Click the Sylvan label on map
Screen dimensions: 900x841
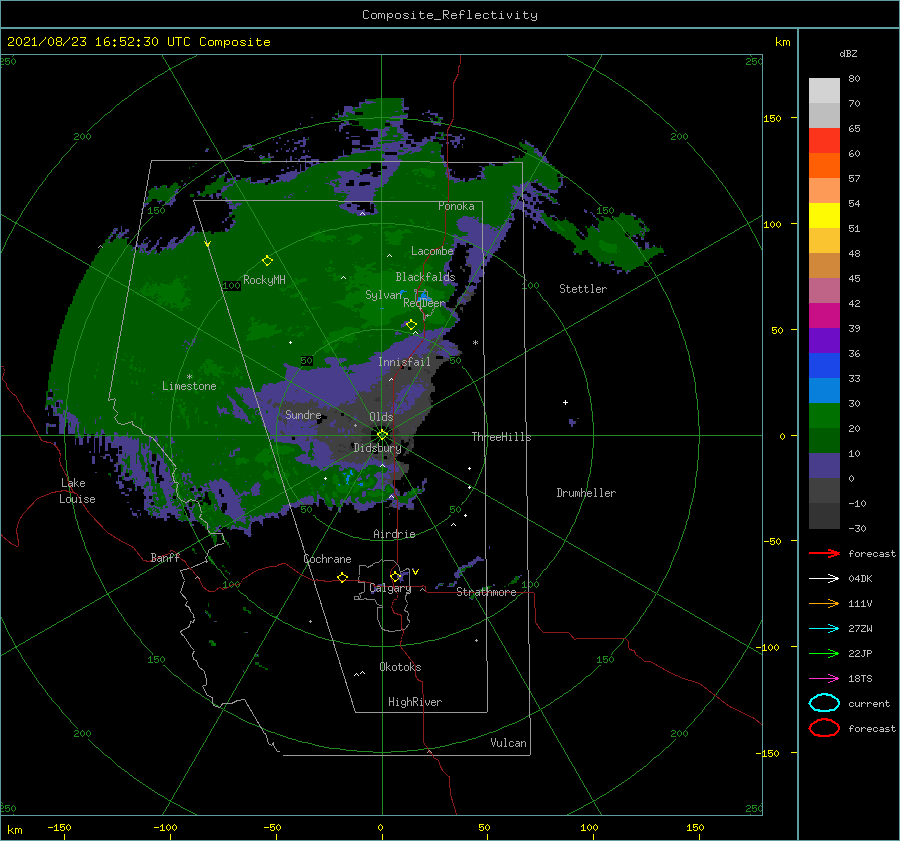point(383,295)
